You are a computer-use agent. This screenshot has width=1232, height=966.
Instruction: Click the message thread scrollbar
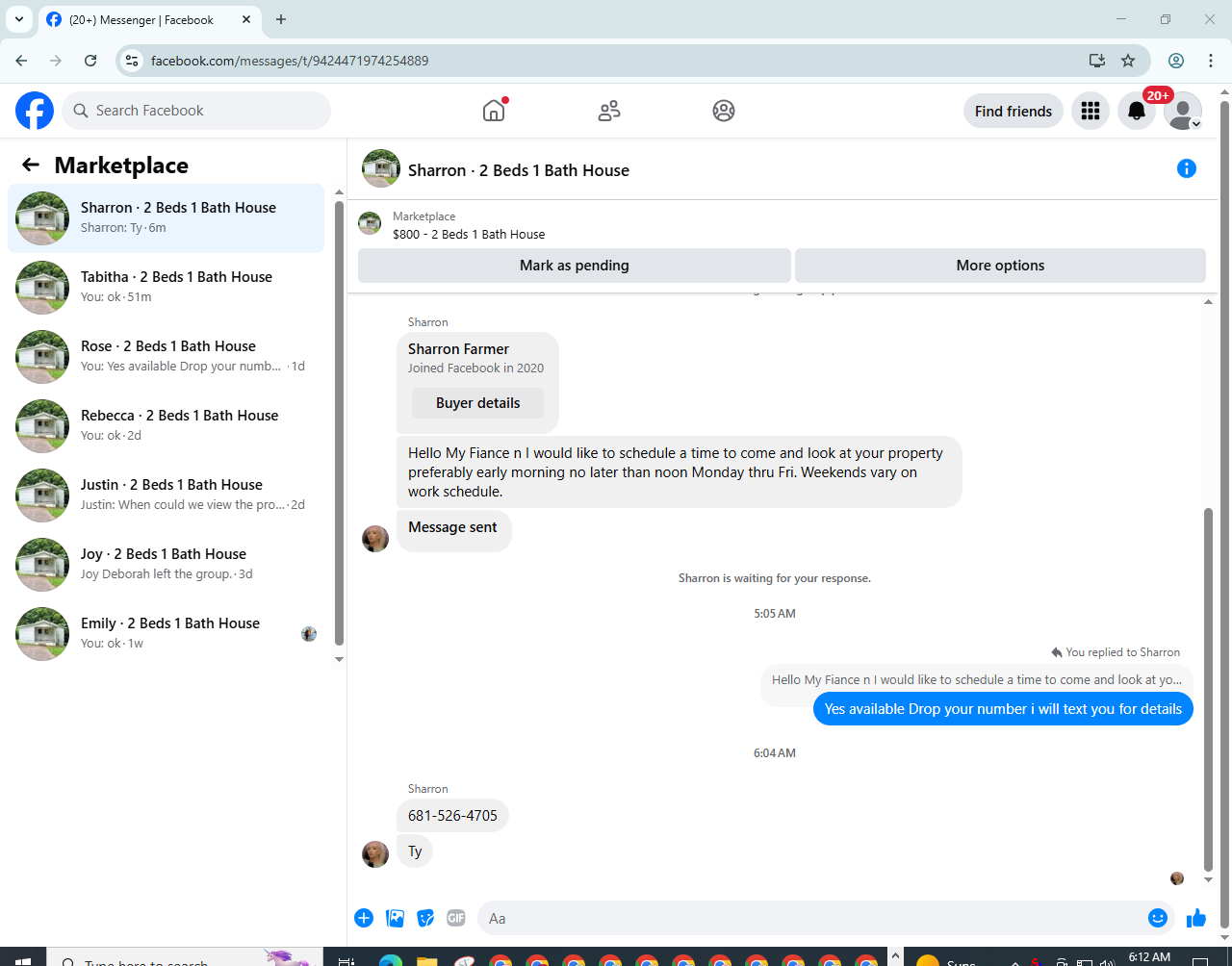coord(1209,688)
